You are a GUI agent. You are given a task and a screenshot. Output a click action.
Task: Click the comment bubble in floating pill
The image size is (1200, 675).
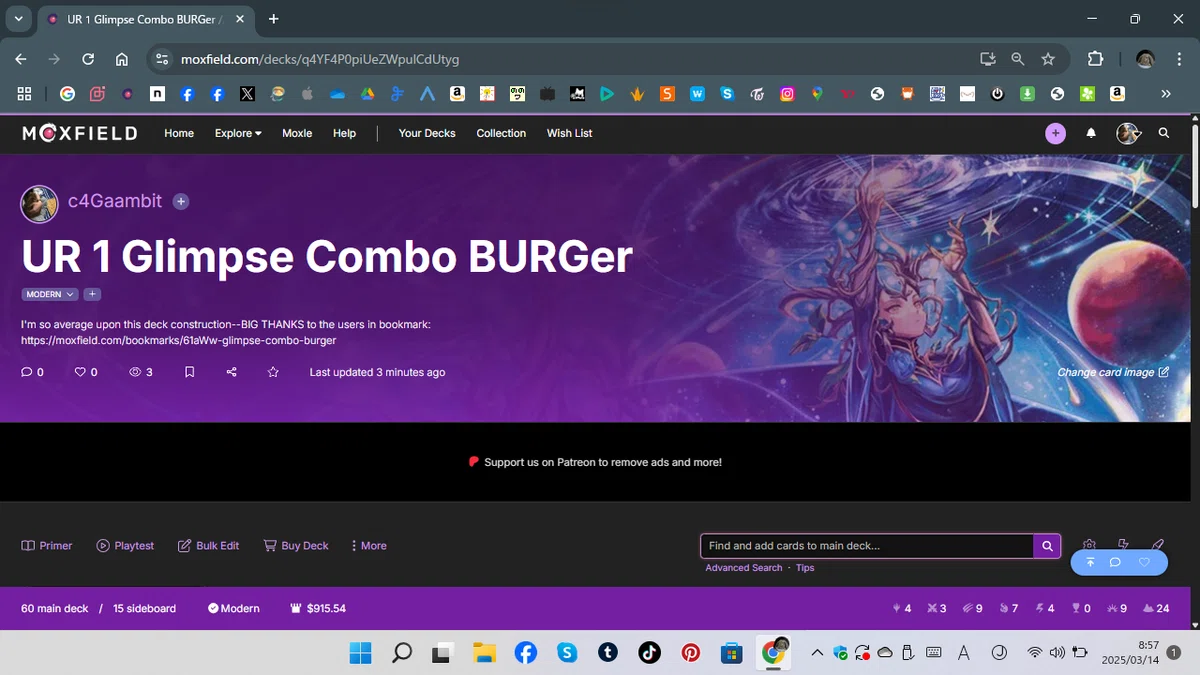pyautogui.click(x=1115, y=563)
